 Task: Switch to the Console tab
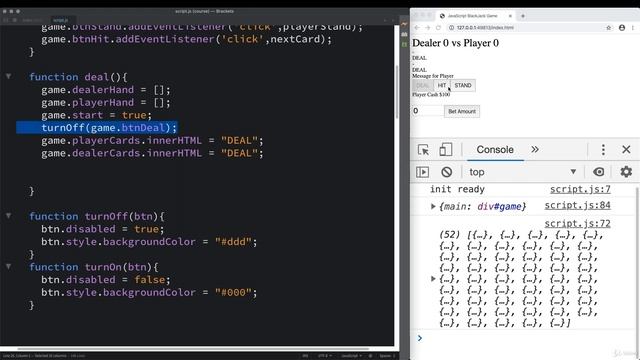click(x=495, y=150)
